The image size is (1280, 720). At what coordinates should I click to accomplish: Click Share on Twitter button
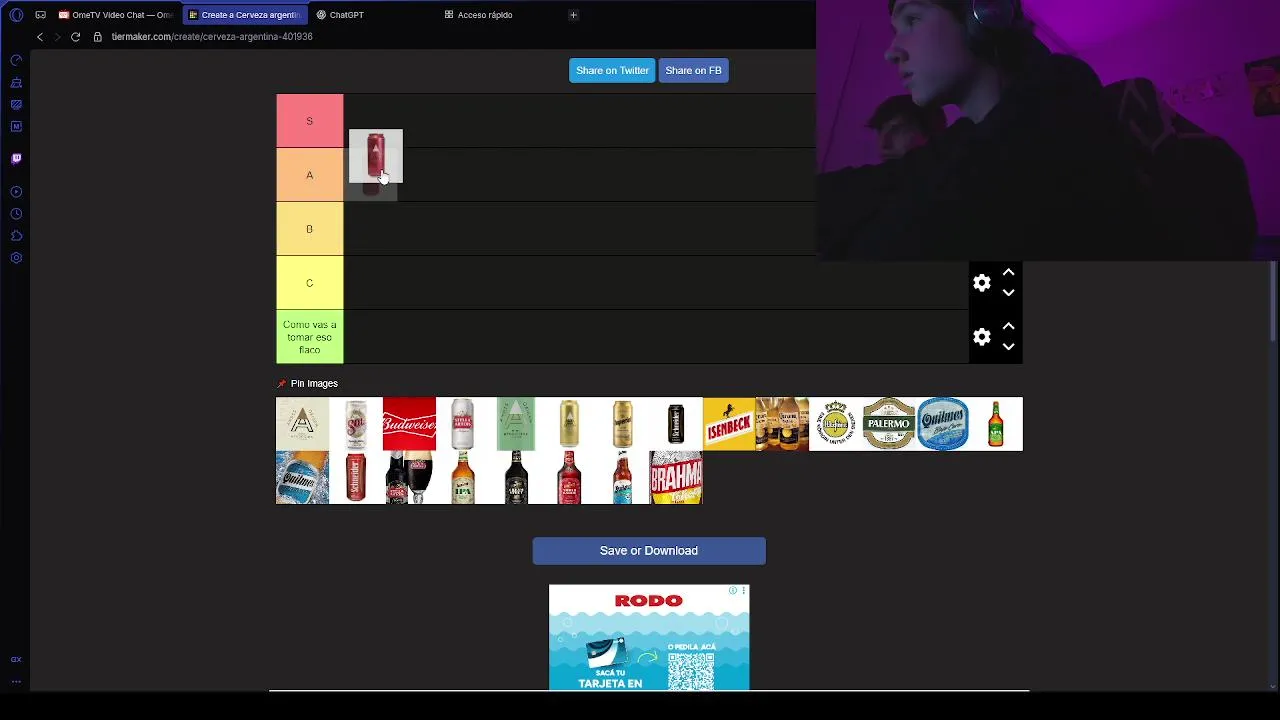coord(612,70)
